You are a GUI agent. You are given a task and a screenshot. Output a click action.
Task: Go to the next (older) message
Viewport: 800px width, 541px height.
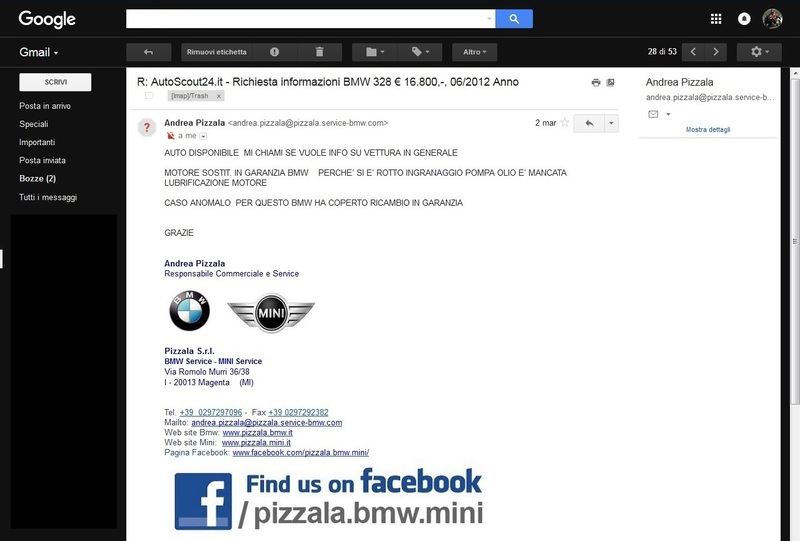[715, 52]
